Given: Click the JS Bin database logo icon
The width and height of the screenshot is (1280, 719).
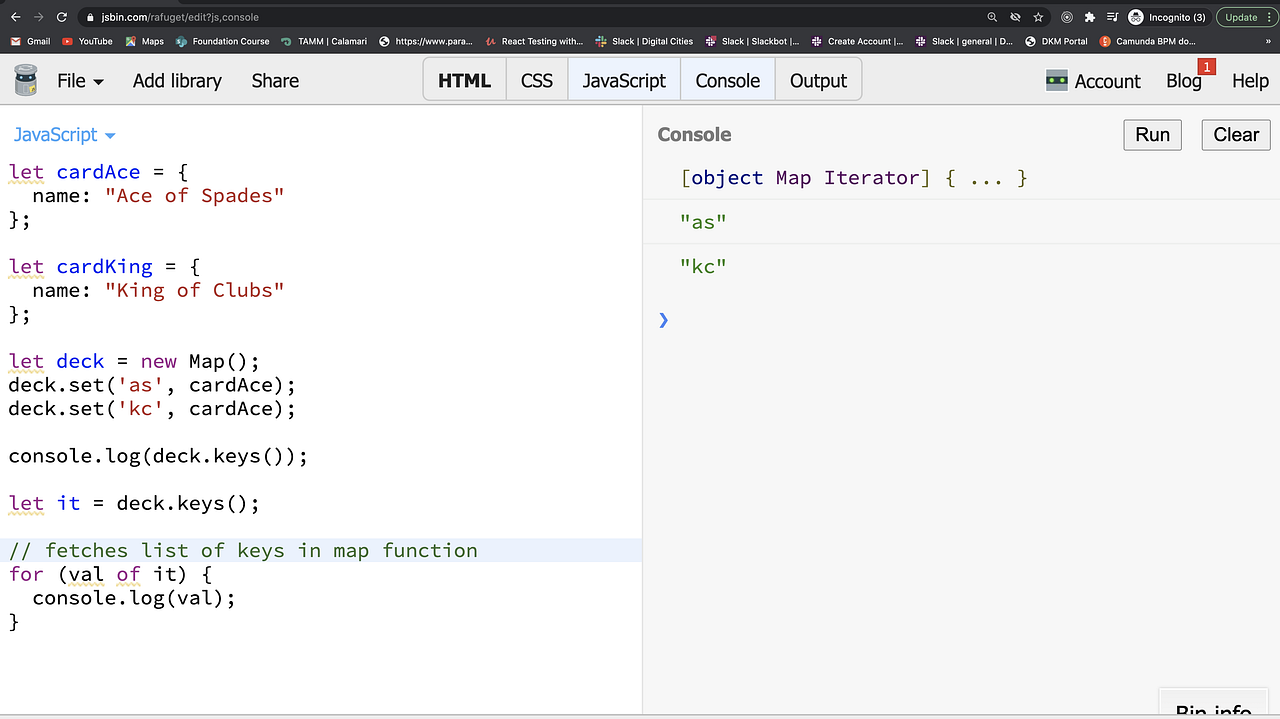Looking at the screenshot, I should (x=24, y=79).
